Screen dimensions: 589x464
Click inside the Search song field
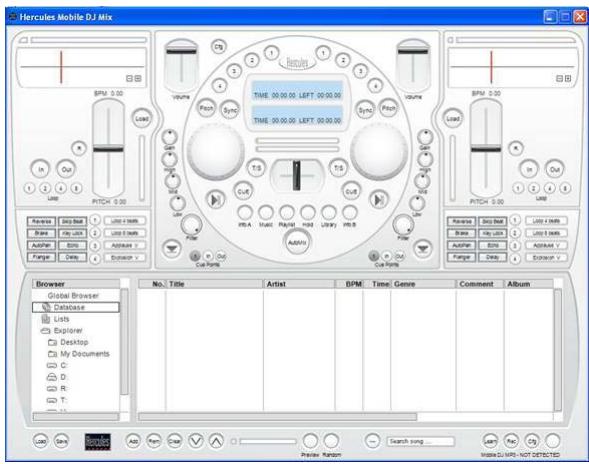[421, 441]
